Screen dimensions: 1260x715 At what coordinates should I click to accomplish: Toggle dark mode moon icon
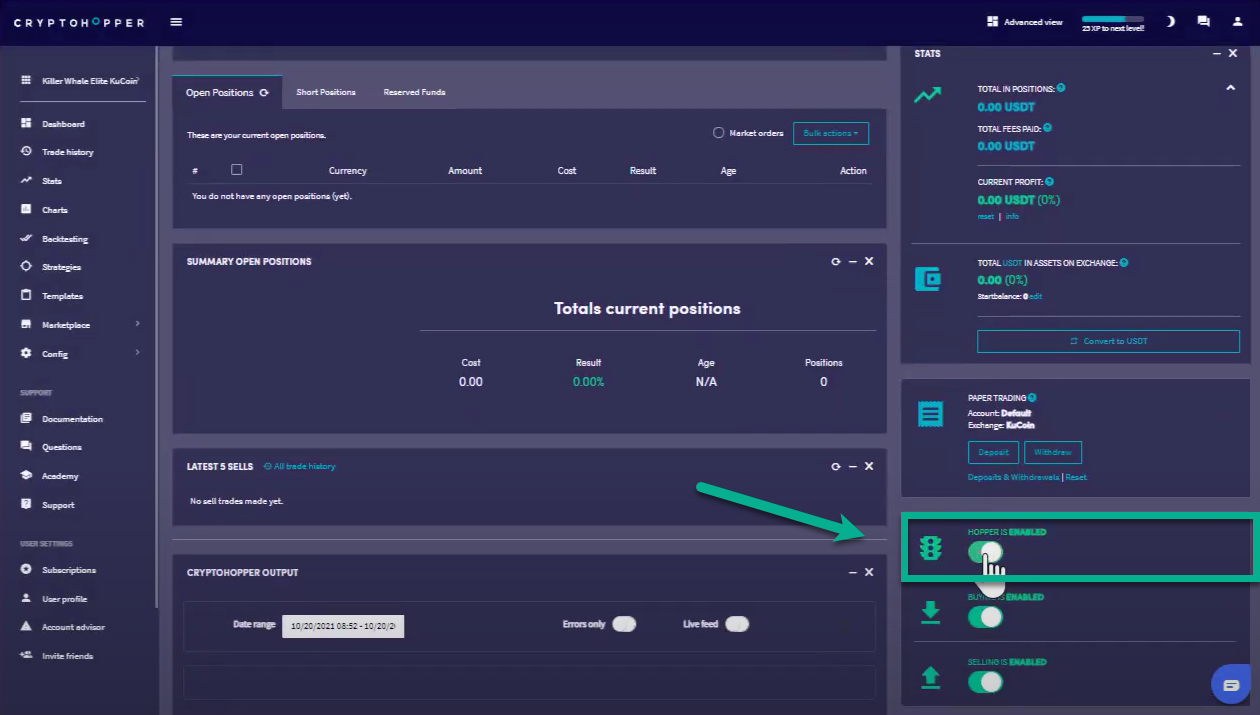[x=1170, y=21]
